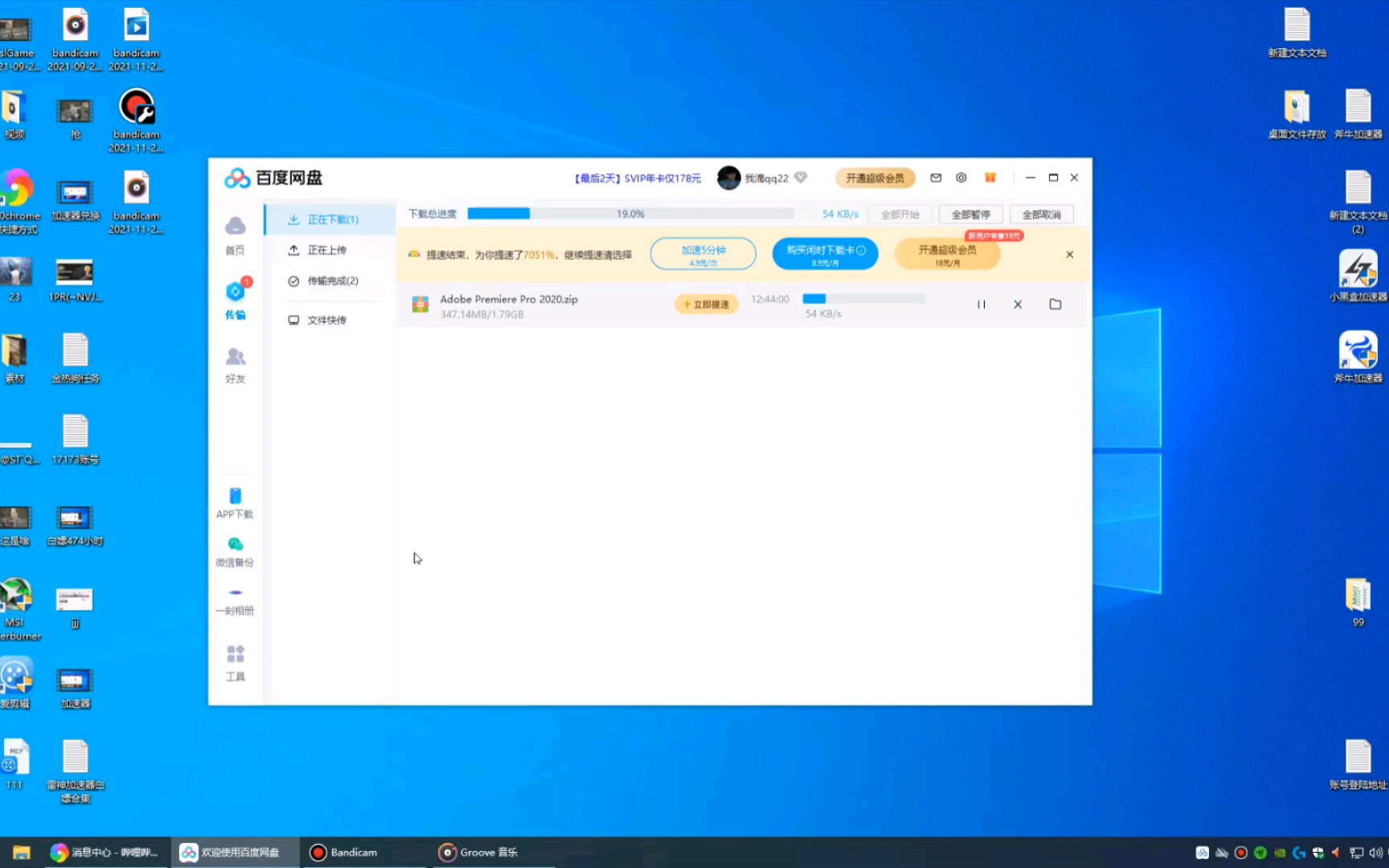
Task: Click the 全部开始 start all button
Action: click(899, 215)
